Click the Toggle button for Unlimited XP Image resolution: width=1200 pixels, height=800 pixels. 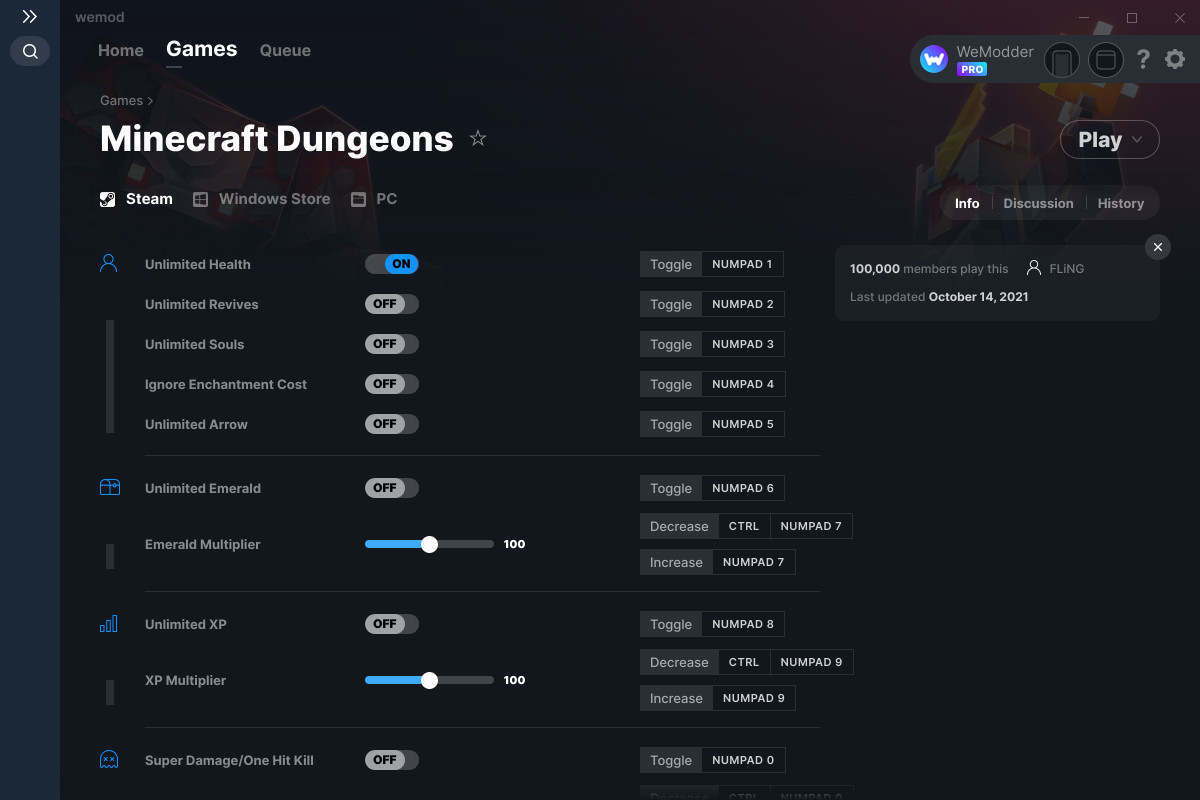(671, 624)
